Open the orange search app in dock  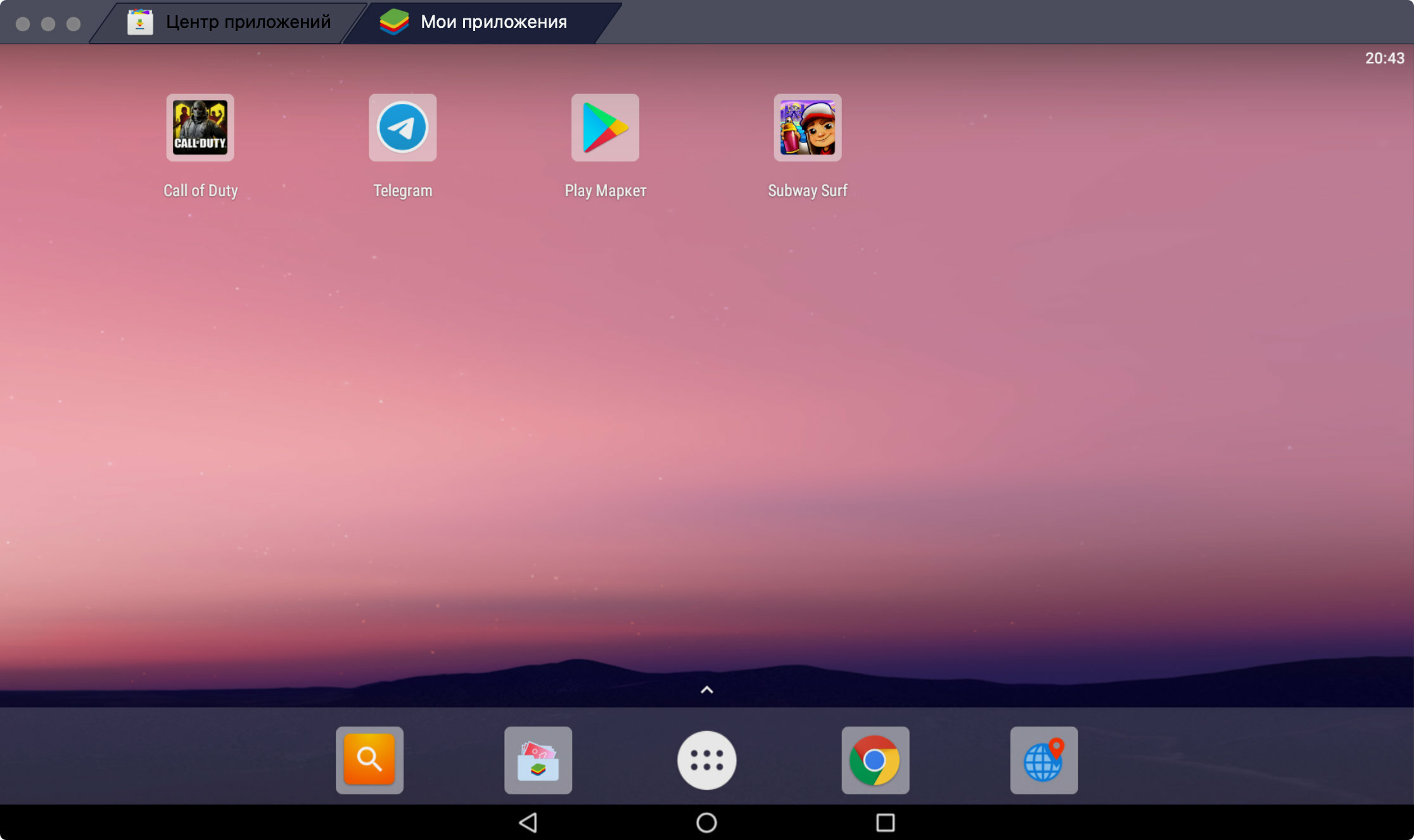coord(369,760)
